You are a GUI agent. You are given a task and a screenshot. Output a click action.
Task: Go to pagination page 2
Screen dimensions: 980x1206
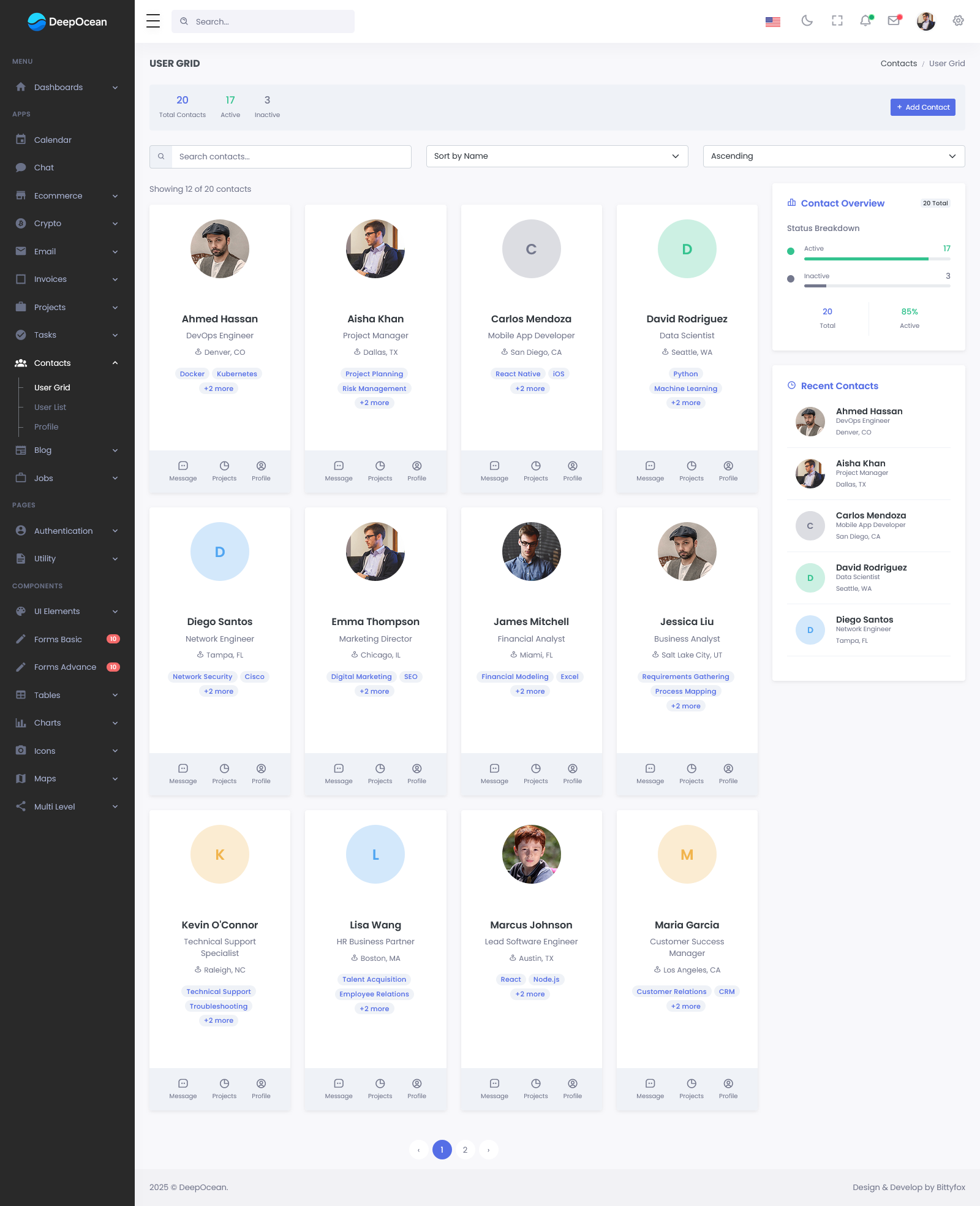tap(465, 1150)
